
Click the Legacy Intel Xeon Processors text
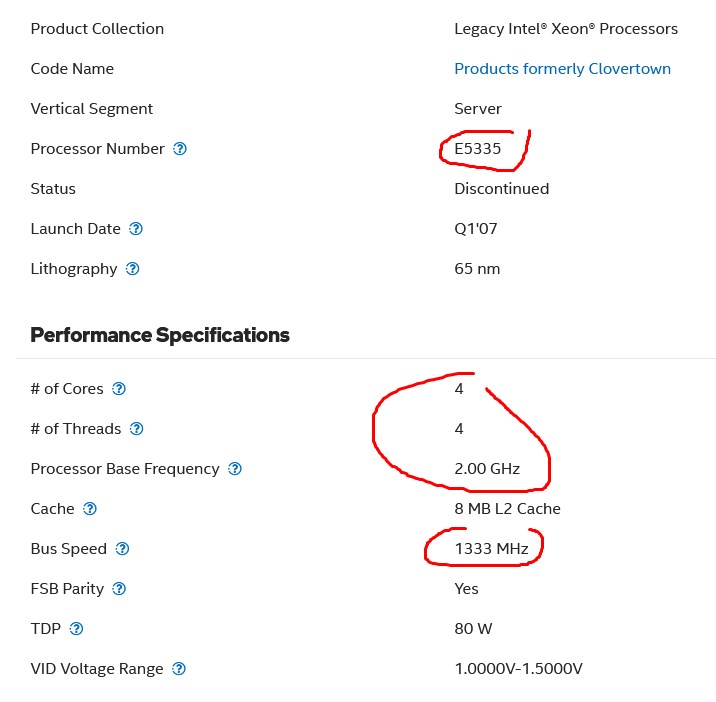click(x=566, y=29)
